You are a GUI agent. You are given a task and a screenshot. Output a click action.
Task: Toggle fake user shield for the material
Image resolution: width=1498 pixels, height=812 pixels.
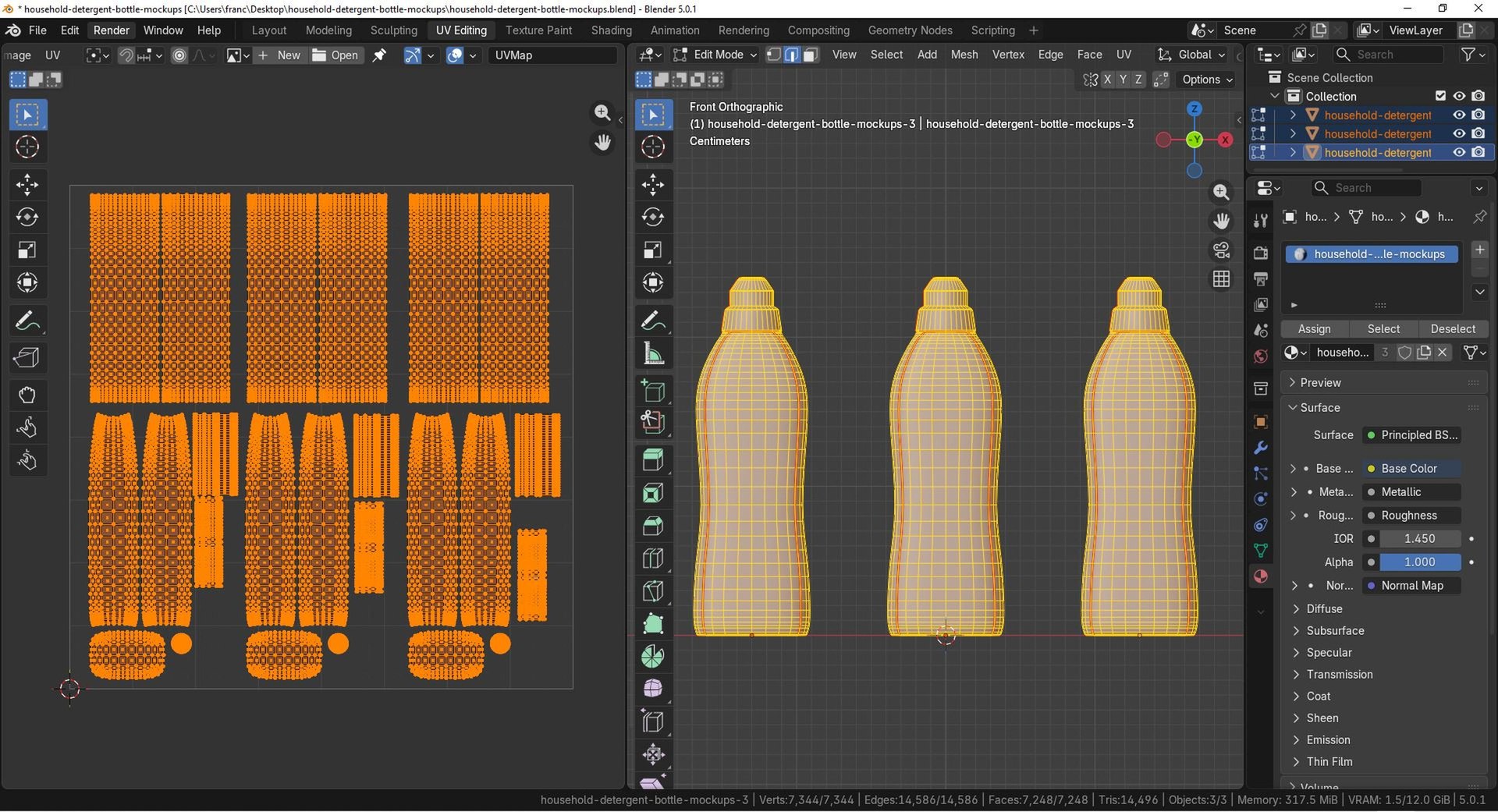(1404, 353)
